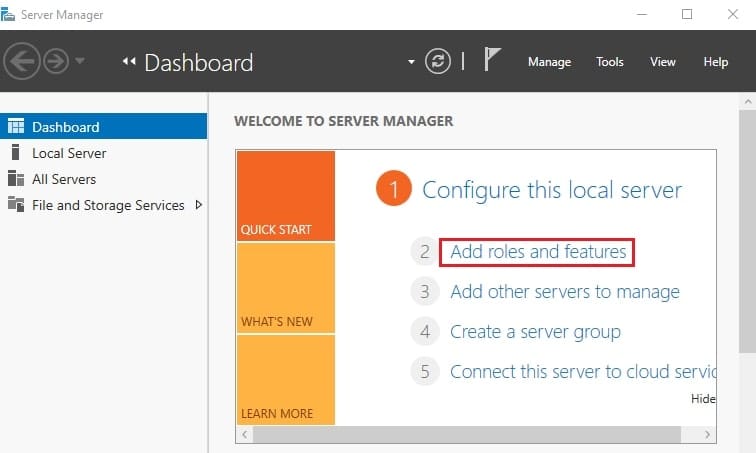756x453 pixels.
Task: Click the vertical scrollbar thumb
Action: 748,232
